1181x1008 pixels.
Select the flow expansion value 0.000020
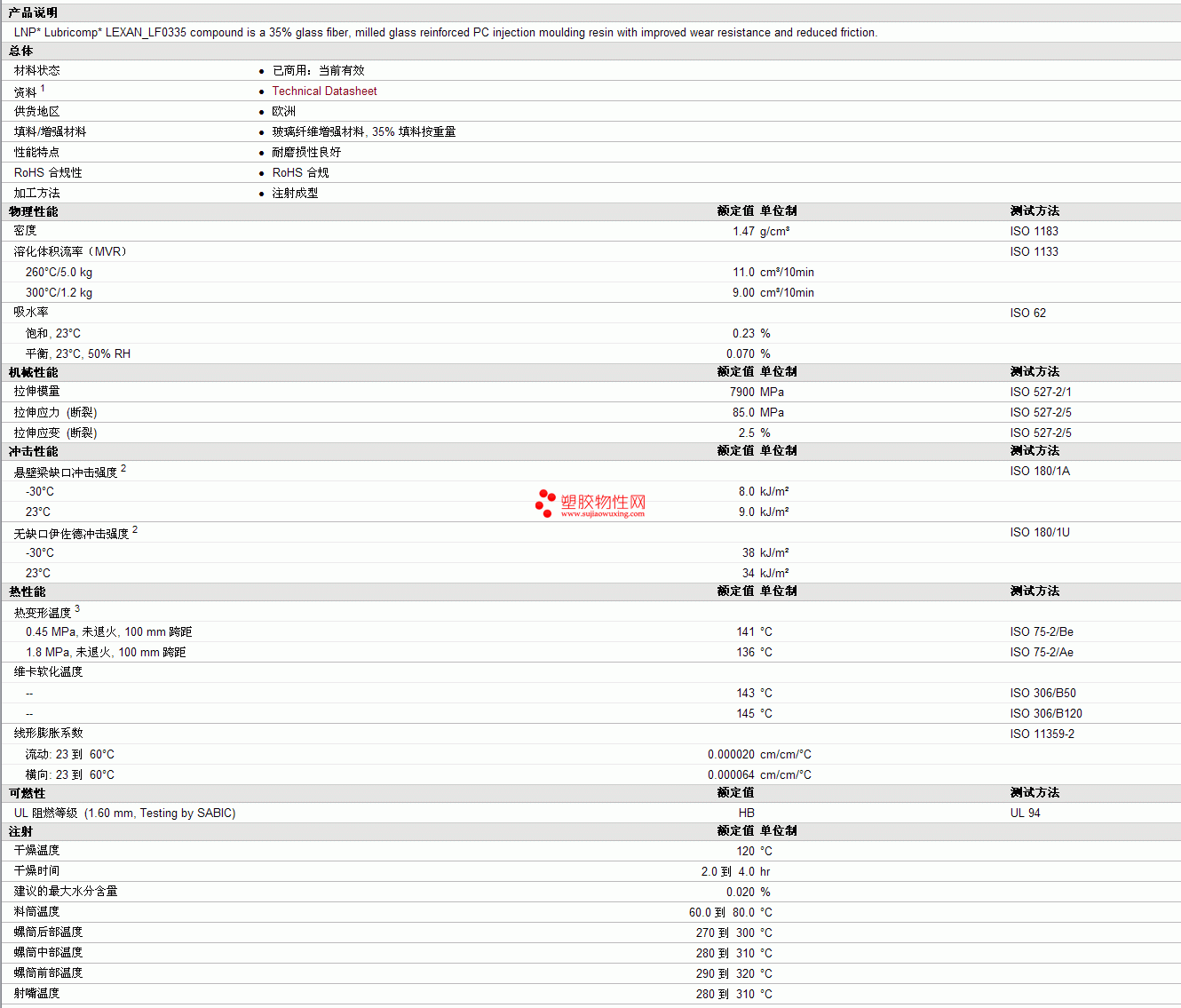tap(731, 754)
